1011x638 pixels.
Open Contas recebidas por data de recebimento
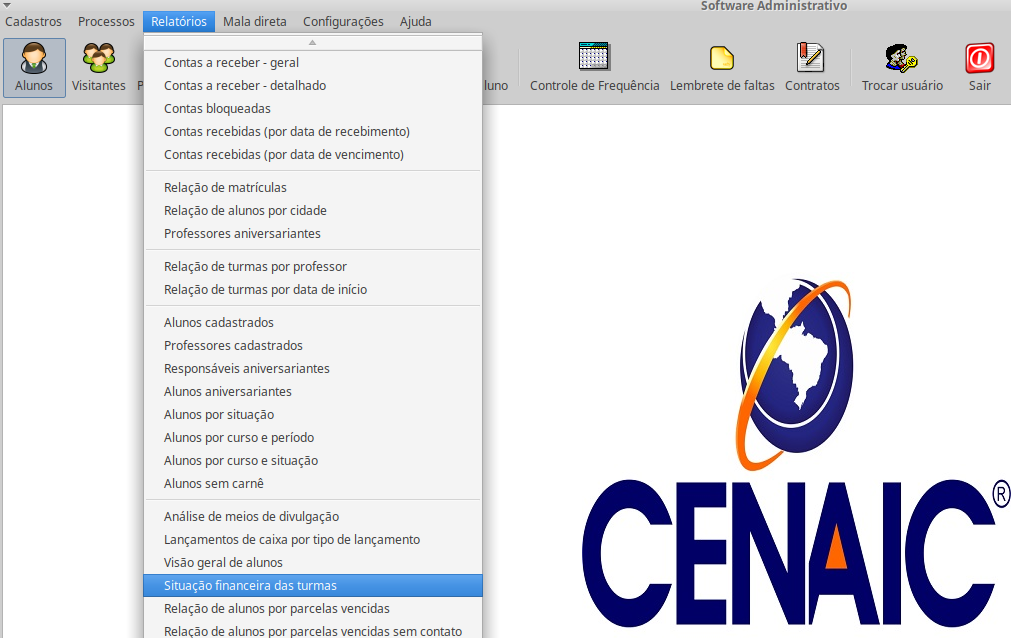click(x=313, y=132)
